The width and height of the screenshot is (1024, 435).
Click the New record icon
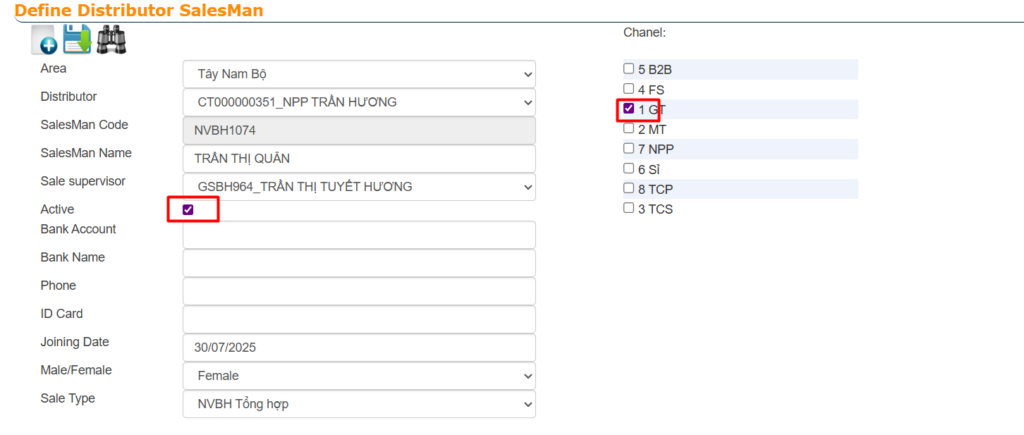pyautogui.click(x=45, y=41)
